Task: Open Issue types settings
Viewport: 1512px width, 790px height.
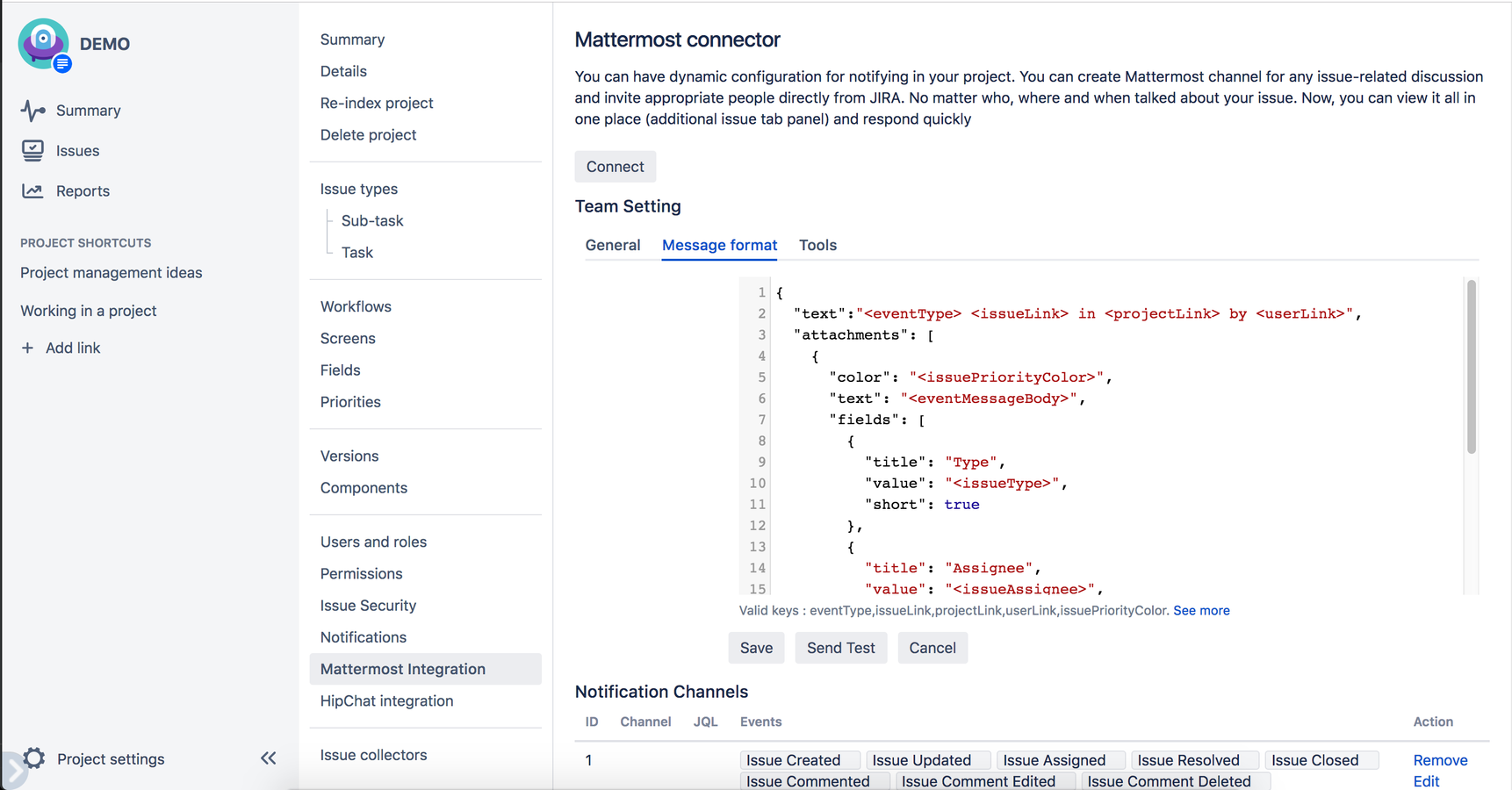Action: (358, 189)
